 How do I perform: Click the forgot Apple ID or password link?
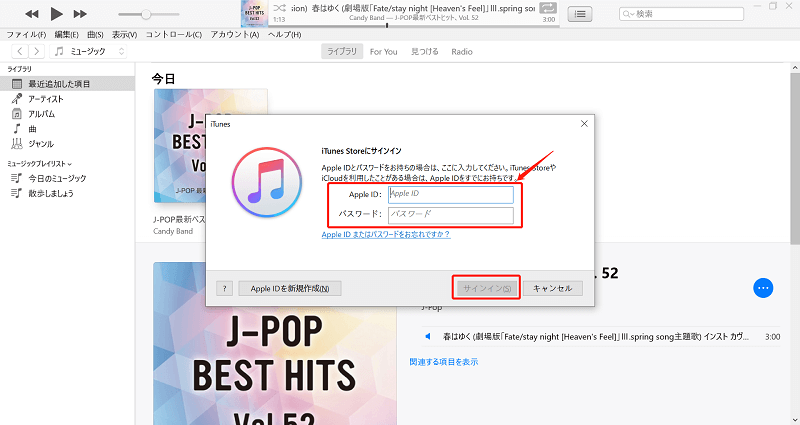click(x=386, y=235)
